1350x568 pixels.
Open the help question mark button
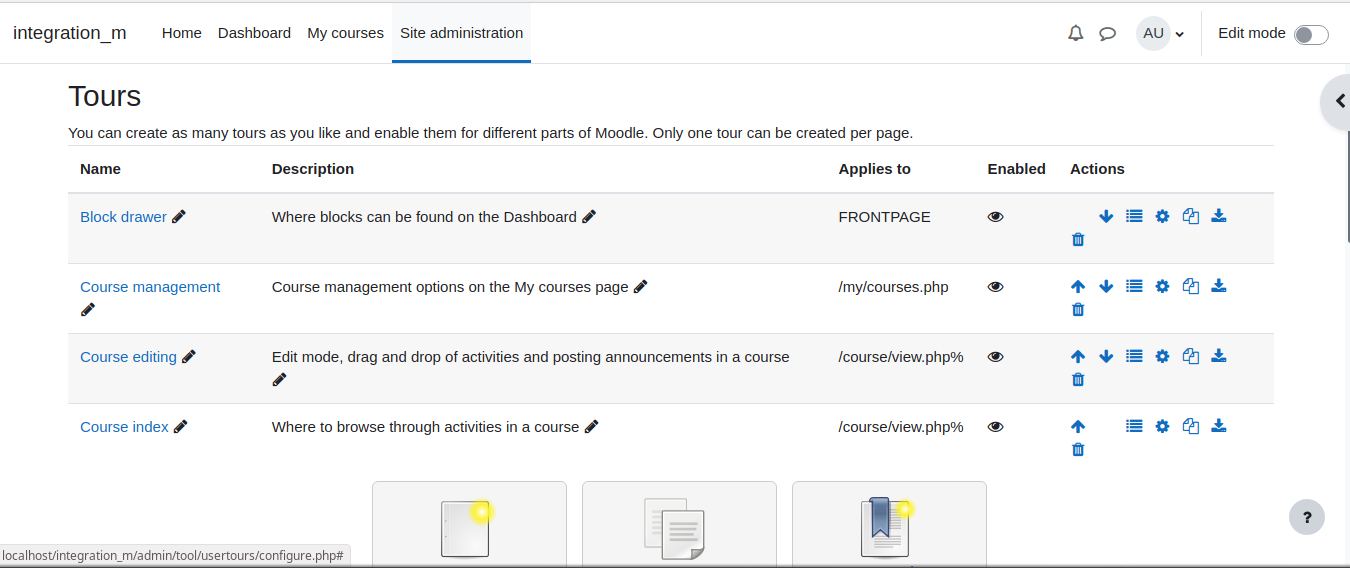click(1306, 517)
